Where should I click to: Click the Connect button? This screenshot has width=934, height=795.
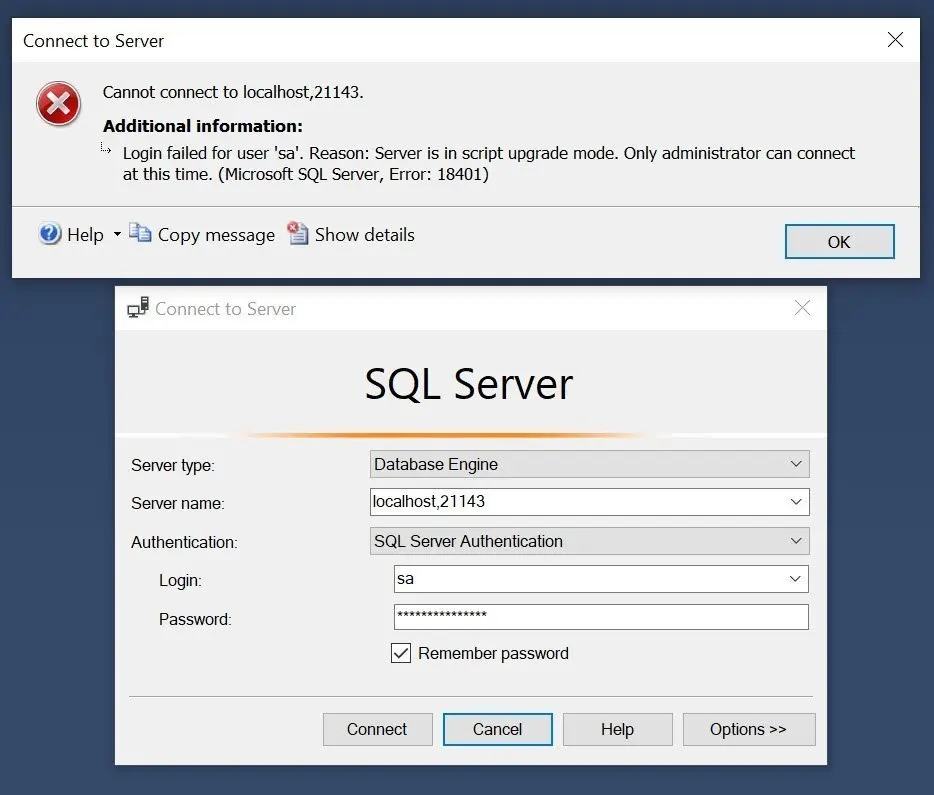click(378, 729)
